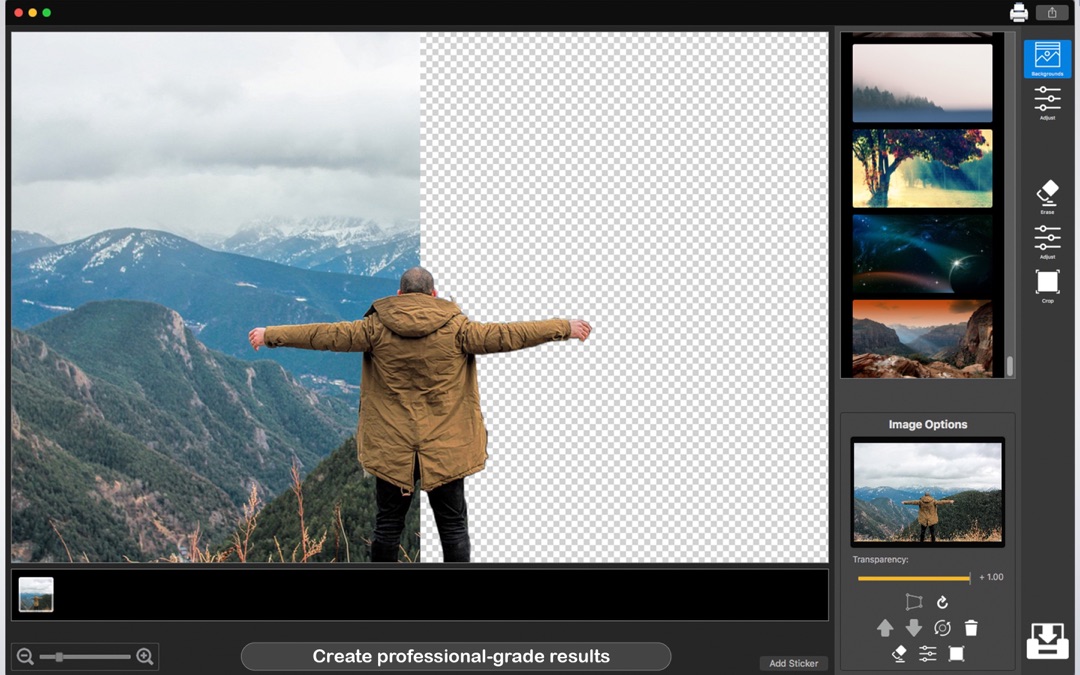Image resolution: width=1080 pixels, height=675 pixels.
Task: Move layer down with the down arrow
Action: 913,627
